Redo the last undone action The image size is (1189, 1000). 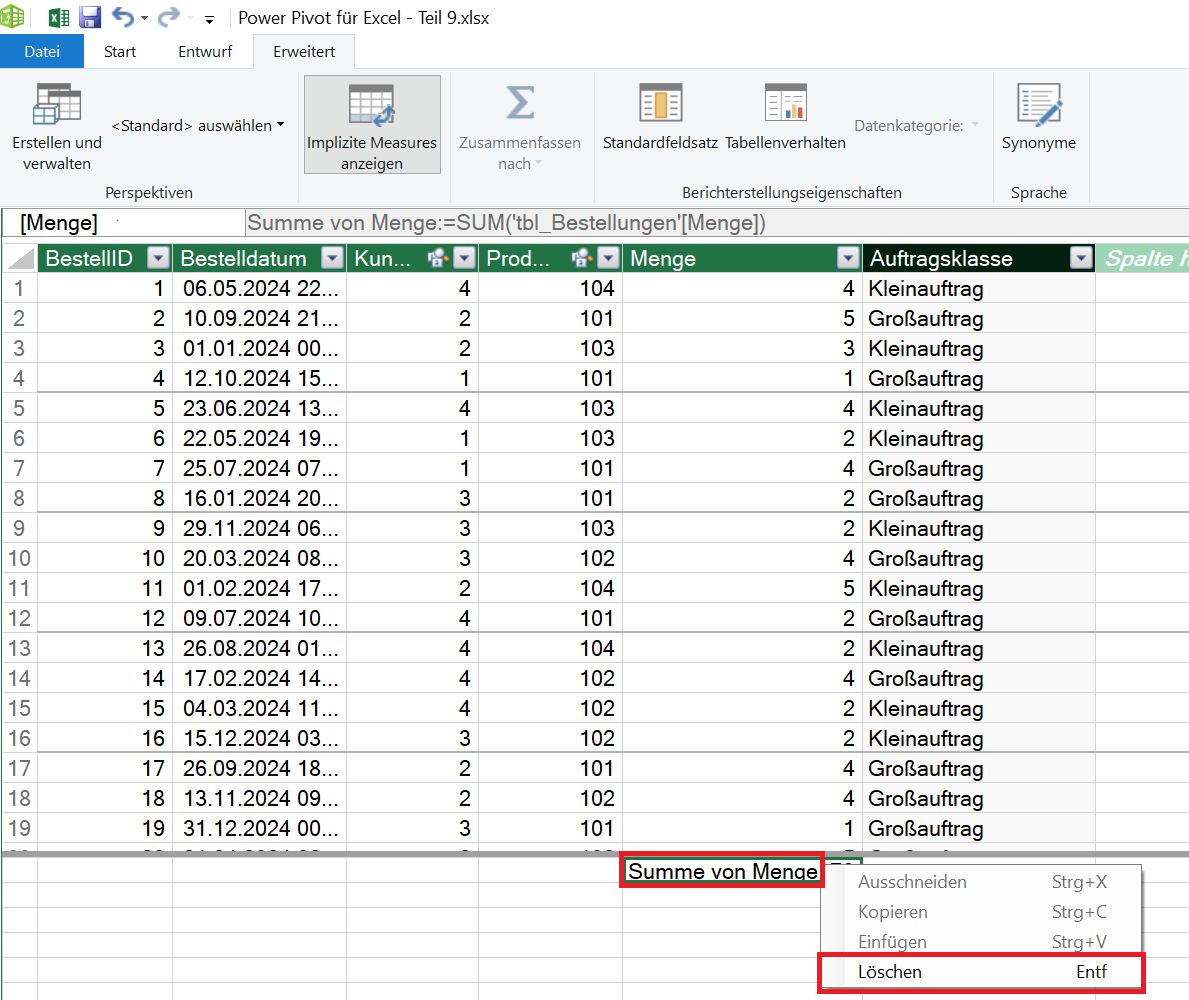168,17
